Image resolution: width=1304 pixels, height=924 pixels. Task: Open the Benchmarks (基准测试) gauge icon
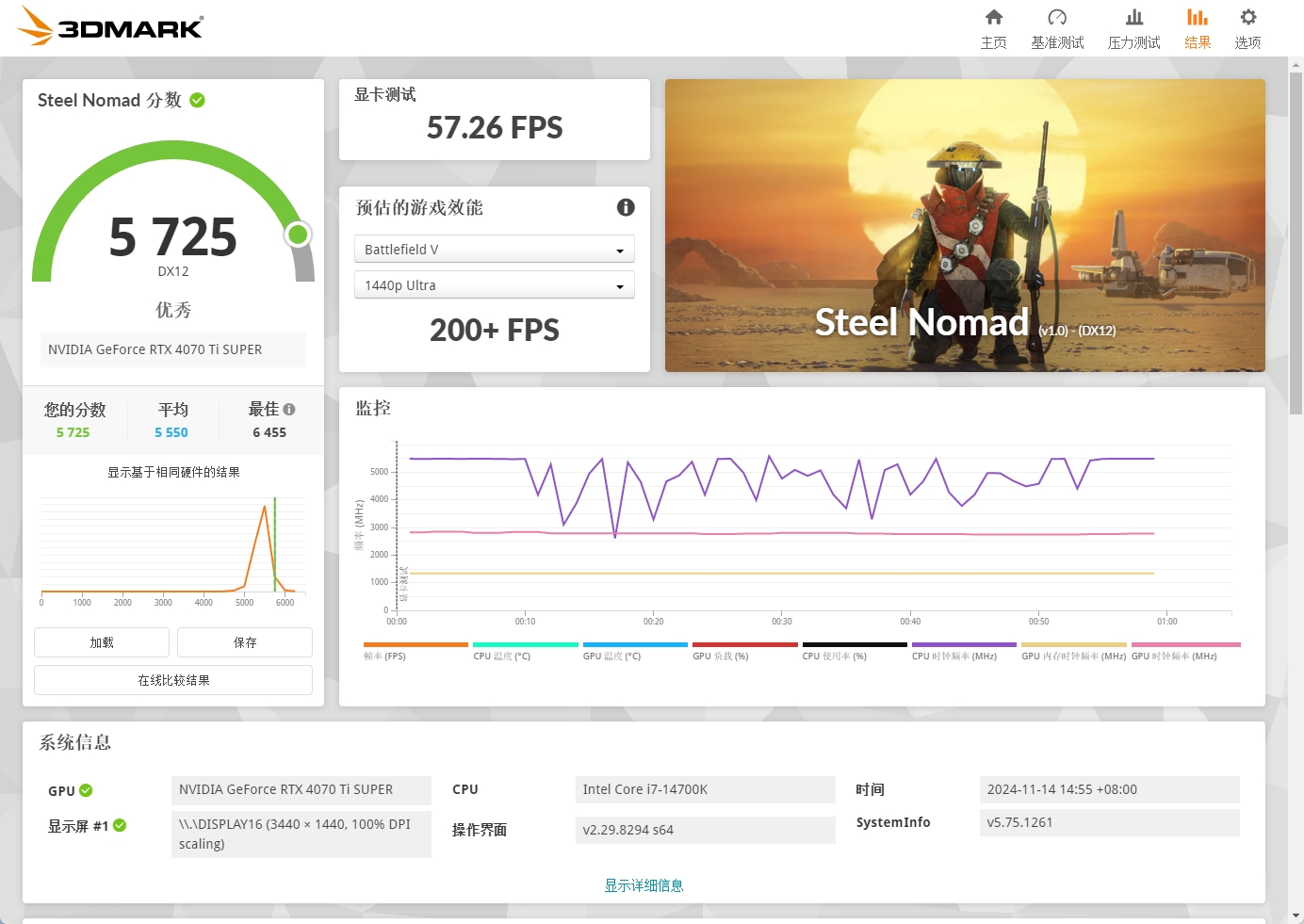pyautogui.click(x=1057, y=18)
